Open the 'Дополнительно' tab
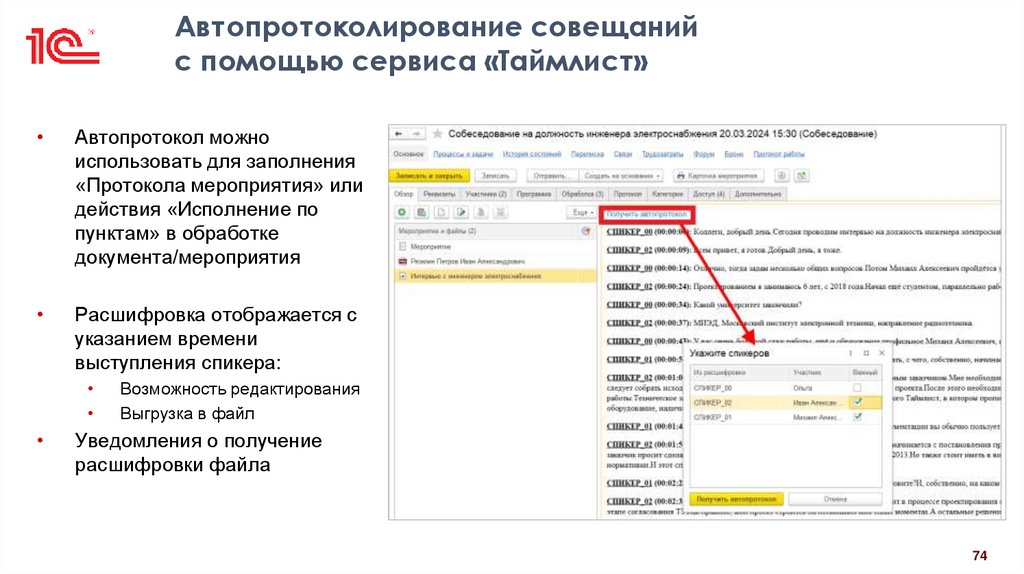This screenshot has width=1024, height=574. tap(758, 194)
